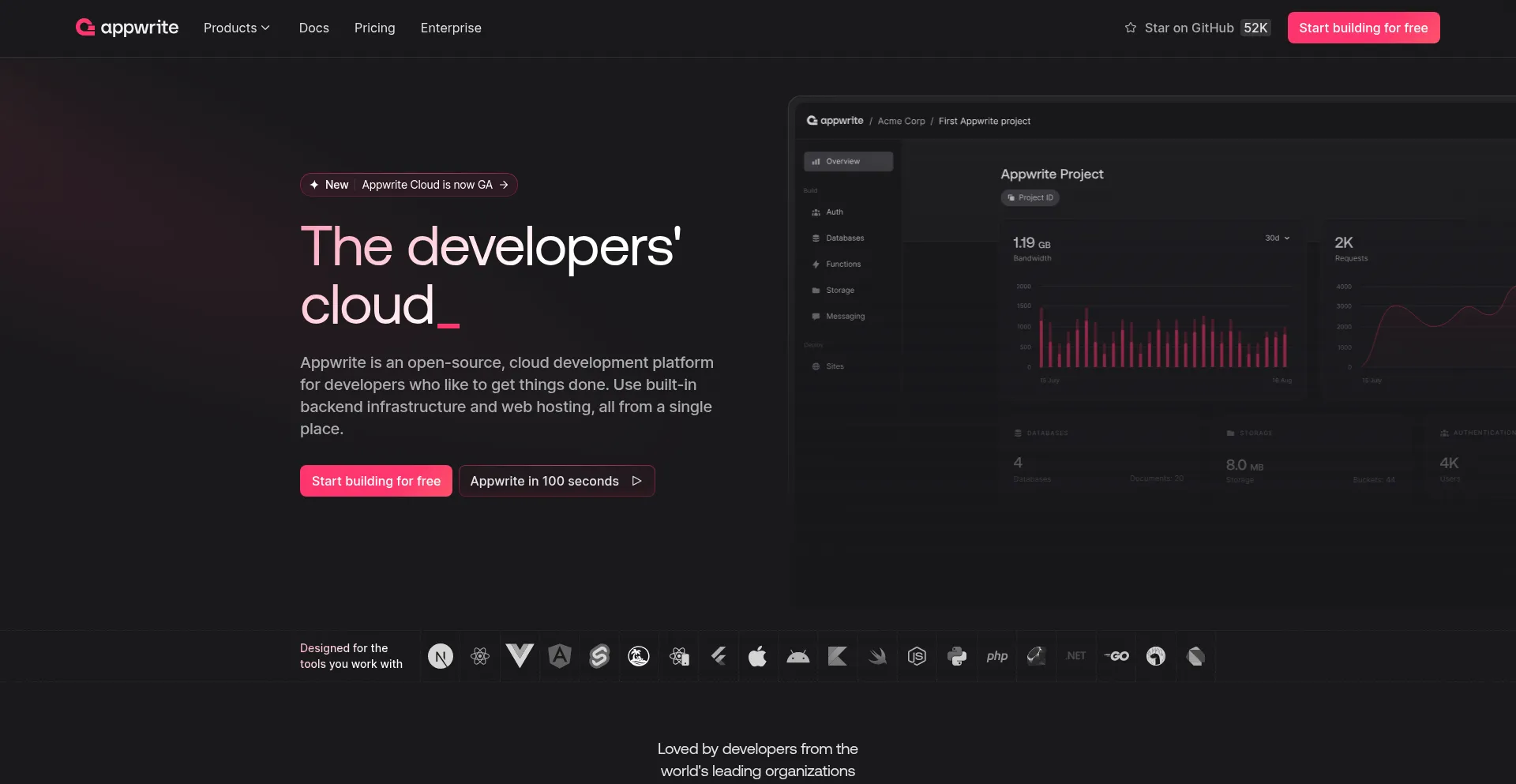Click the Python logo icon

pyautogui.click(x=957, y=656)
